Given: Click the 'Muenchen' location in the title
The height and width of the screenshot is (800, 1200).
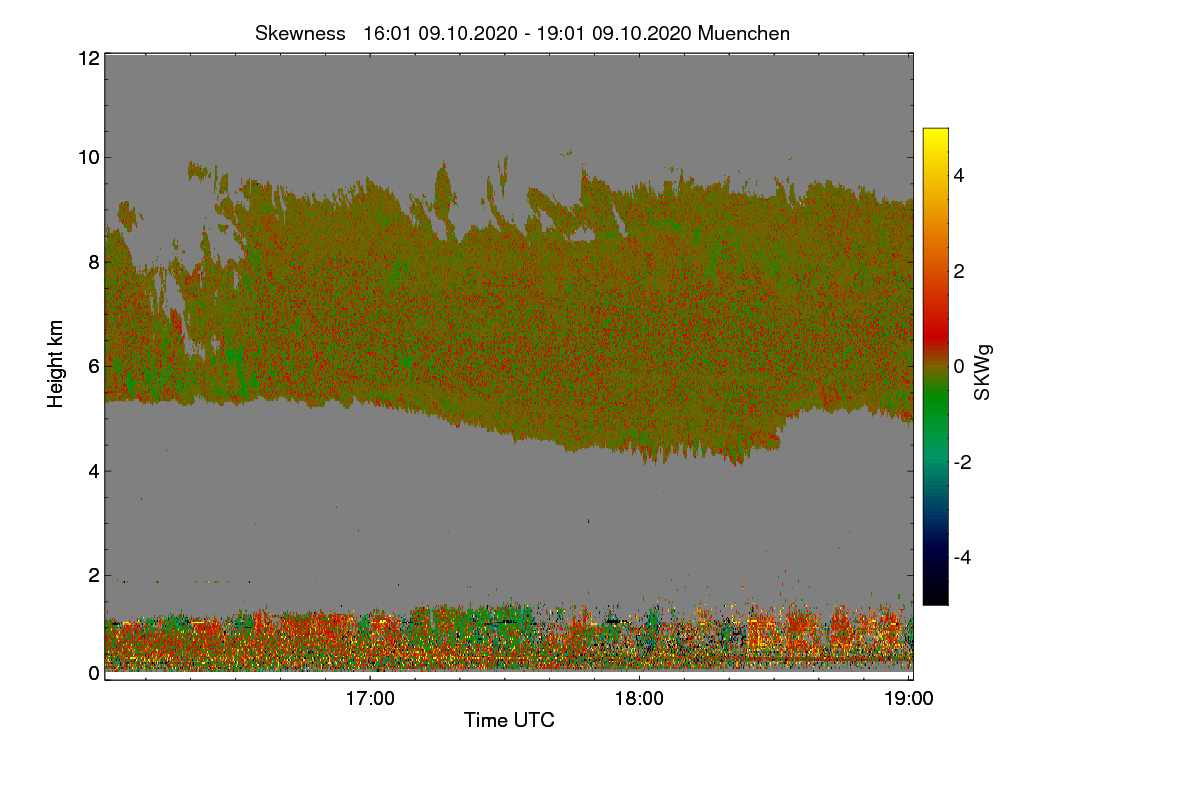Looking at the screenshot, I should point(744,33).
